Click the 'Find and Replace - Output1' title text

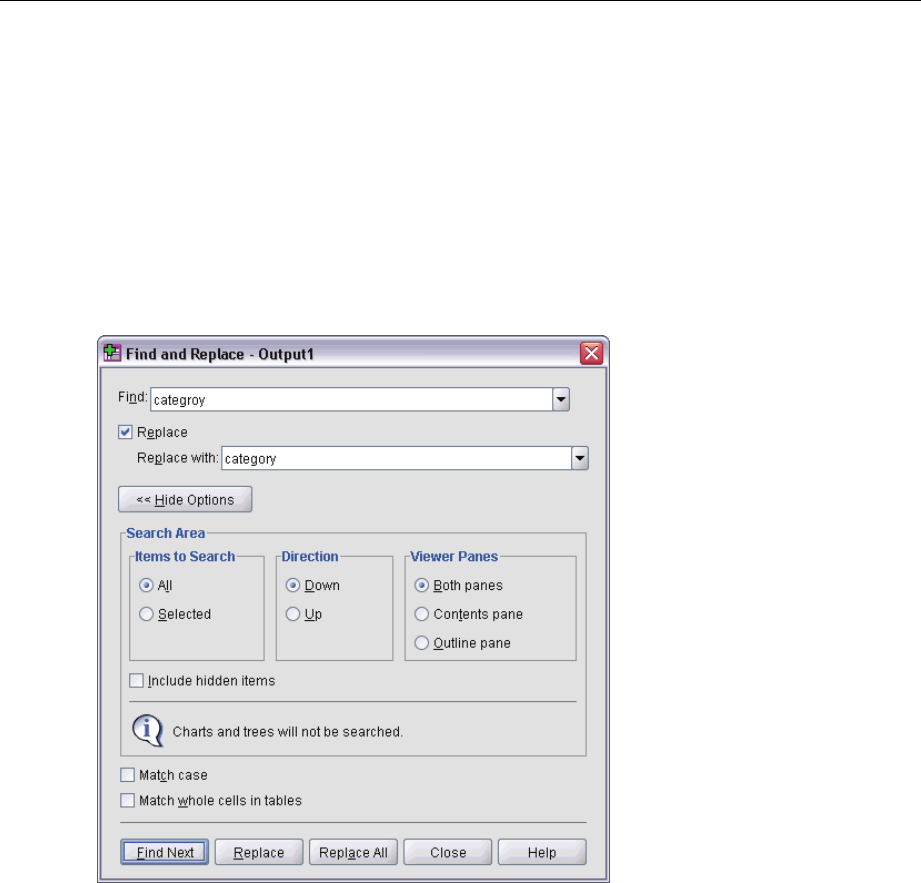click(220, 354)
